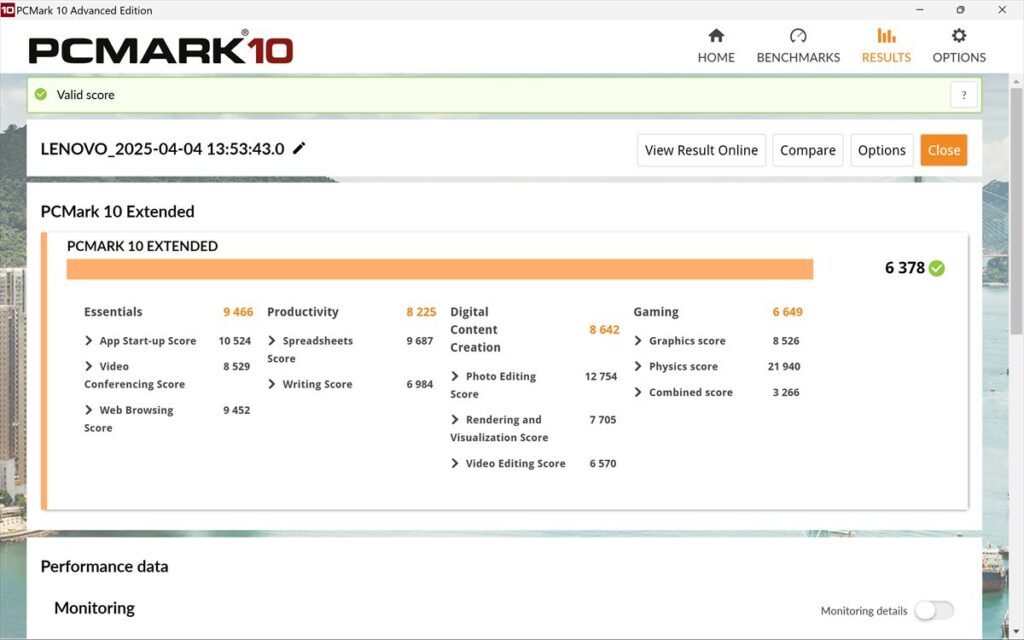Click Gaming score 6 649
The image size is (1024, 640).
pos(787,312)
